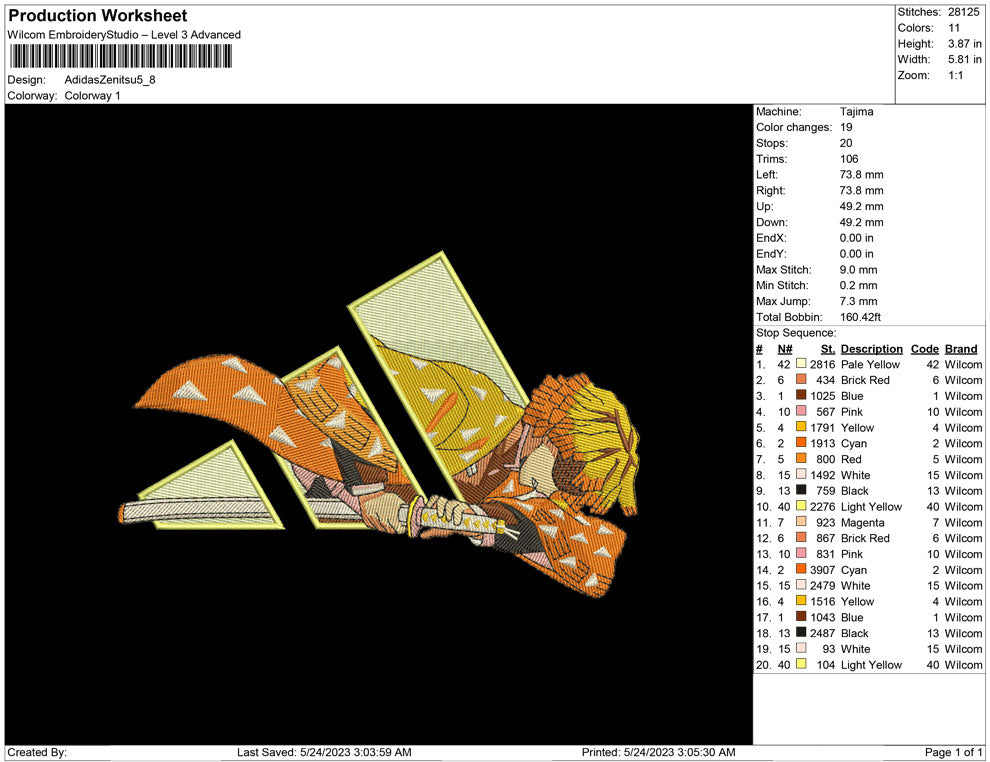The width and height of the screenshot is (990, 762).
Task: Click the Light Yellow swatch in row 20
Action: (801, 664)
